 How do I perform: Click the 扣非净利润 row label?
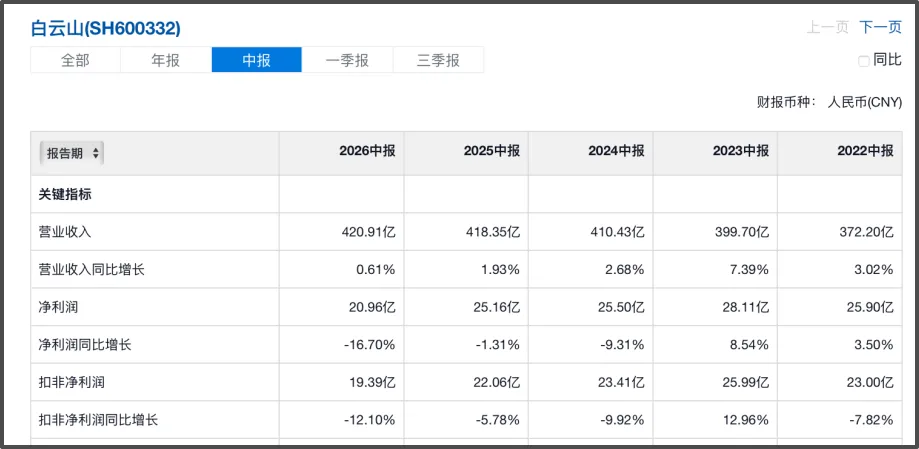coord(72,382)
